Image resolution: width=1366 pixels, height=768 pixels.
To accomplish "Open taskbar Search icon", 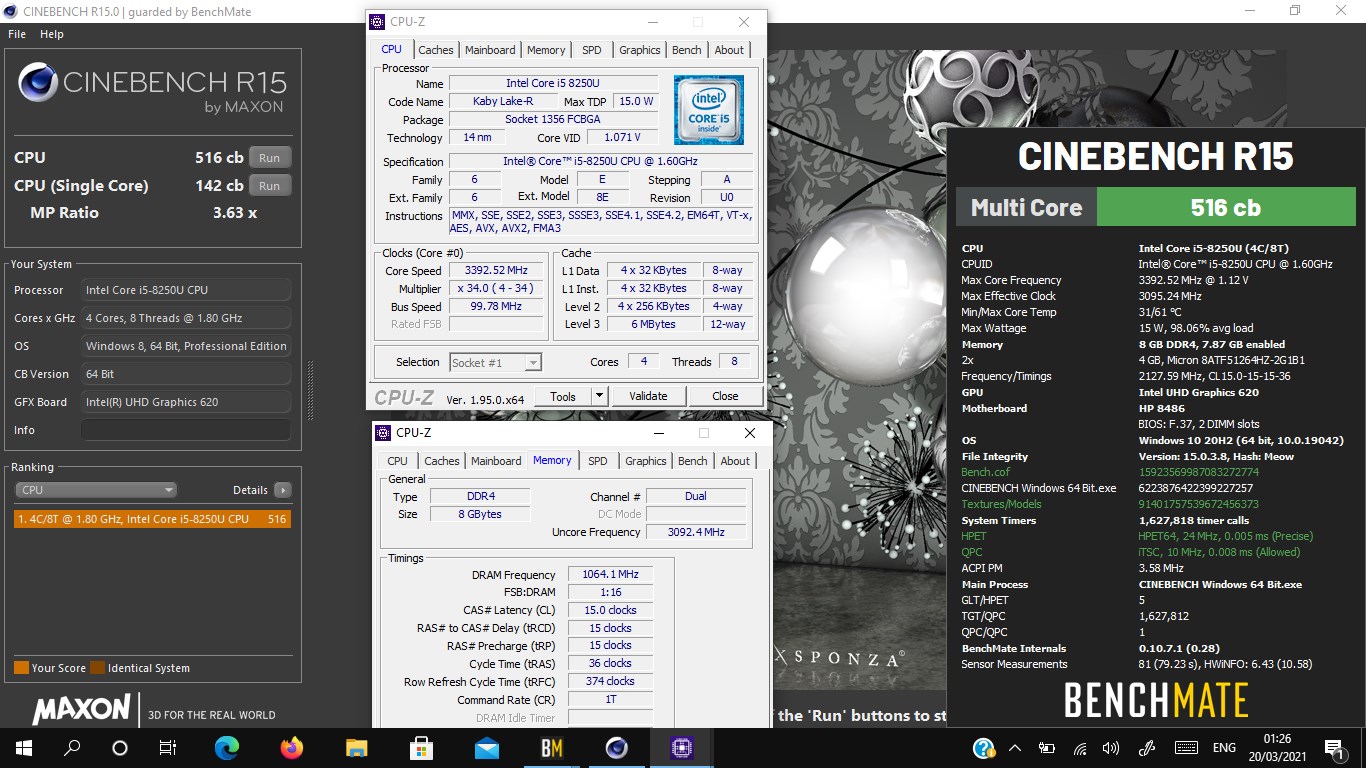I will pyautogui.click(x=72, y=747).
